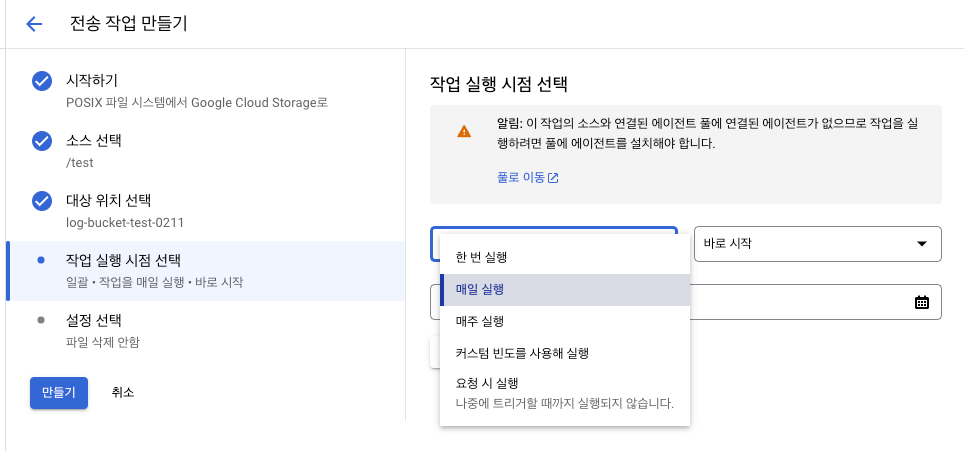Click the checkmark icon beside 소스 선택
The width and height of the screenshot is (964, 451).
[x=41, y=141]
